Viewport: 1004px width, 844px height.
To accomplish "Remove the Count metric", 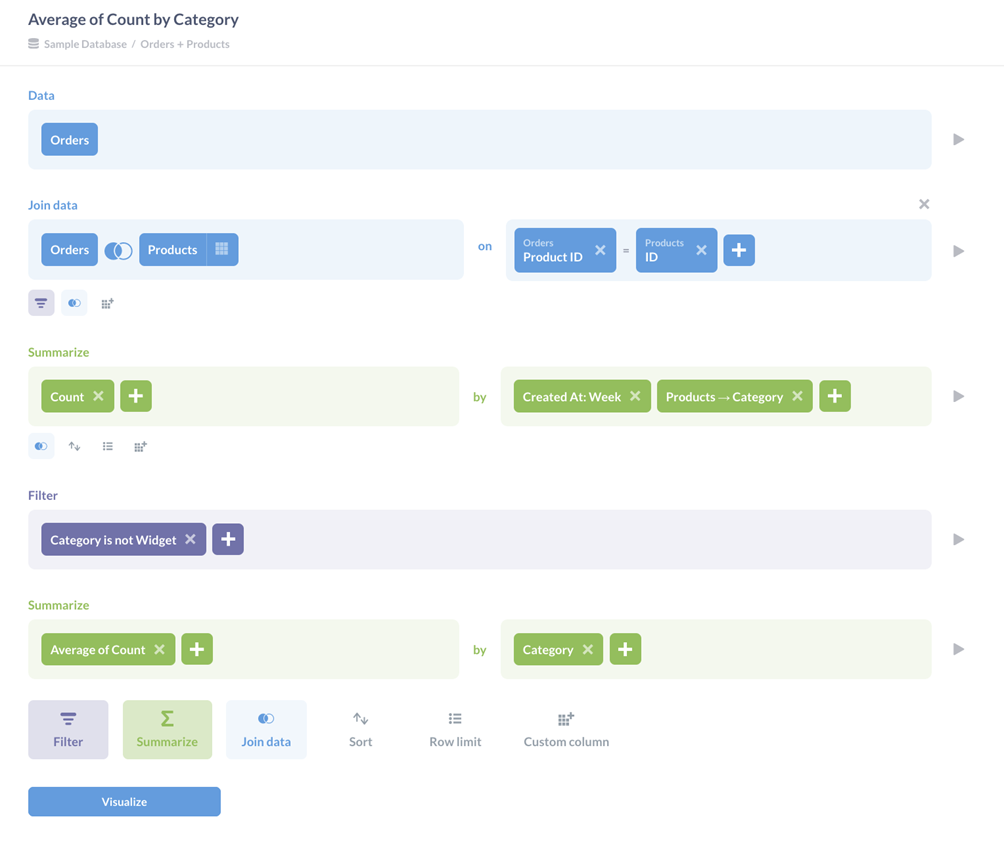I will (x=98, y=396).
